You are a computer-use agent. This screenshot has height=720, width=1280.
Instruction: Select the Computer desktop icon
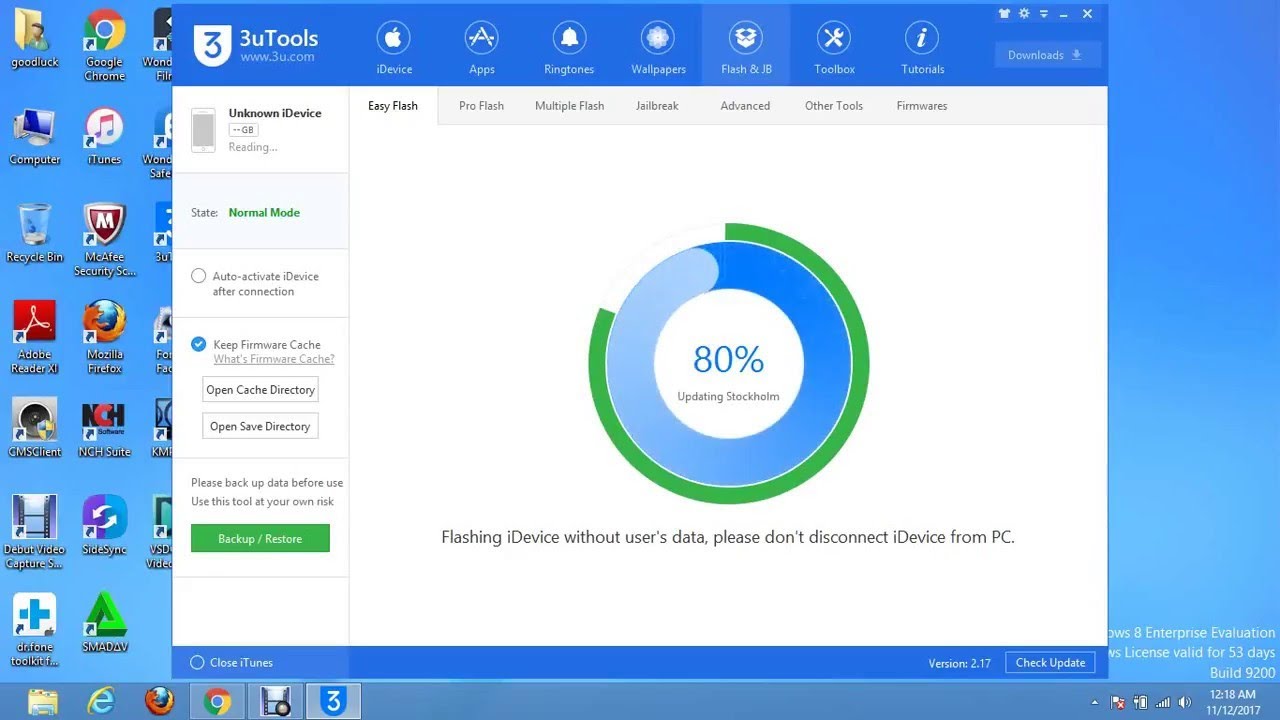[x=35, y=137]
